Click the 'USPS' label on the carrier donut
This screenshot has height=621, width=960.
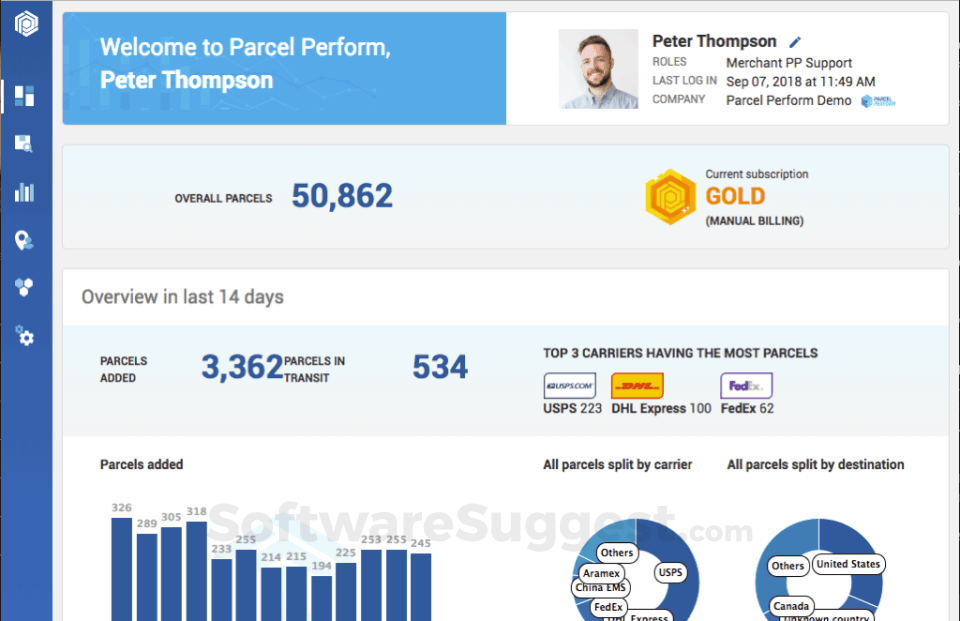[x=670, y=573]
